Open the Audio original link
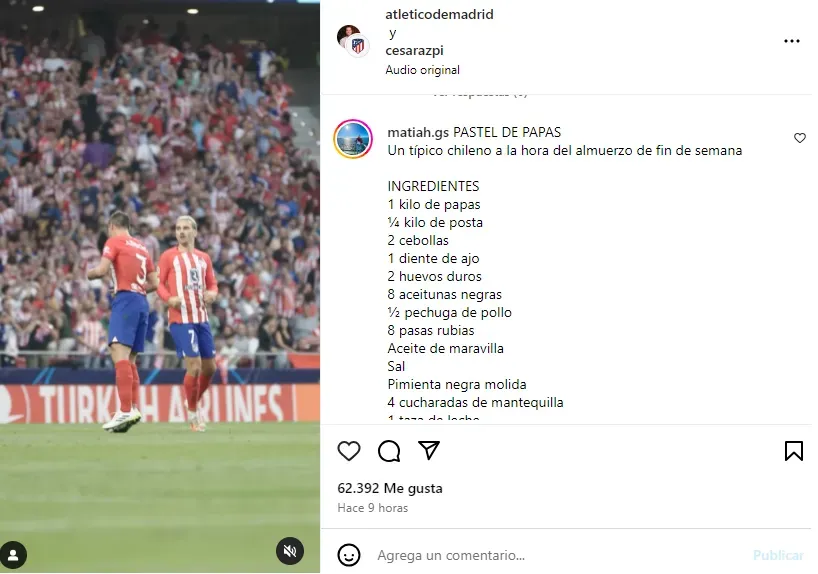Screen dimensions: 818x574 tap(422, 70)
